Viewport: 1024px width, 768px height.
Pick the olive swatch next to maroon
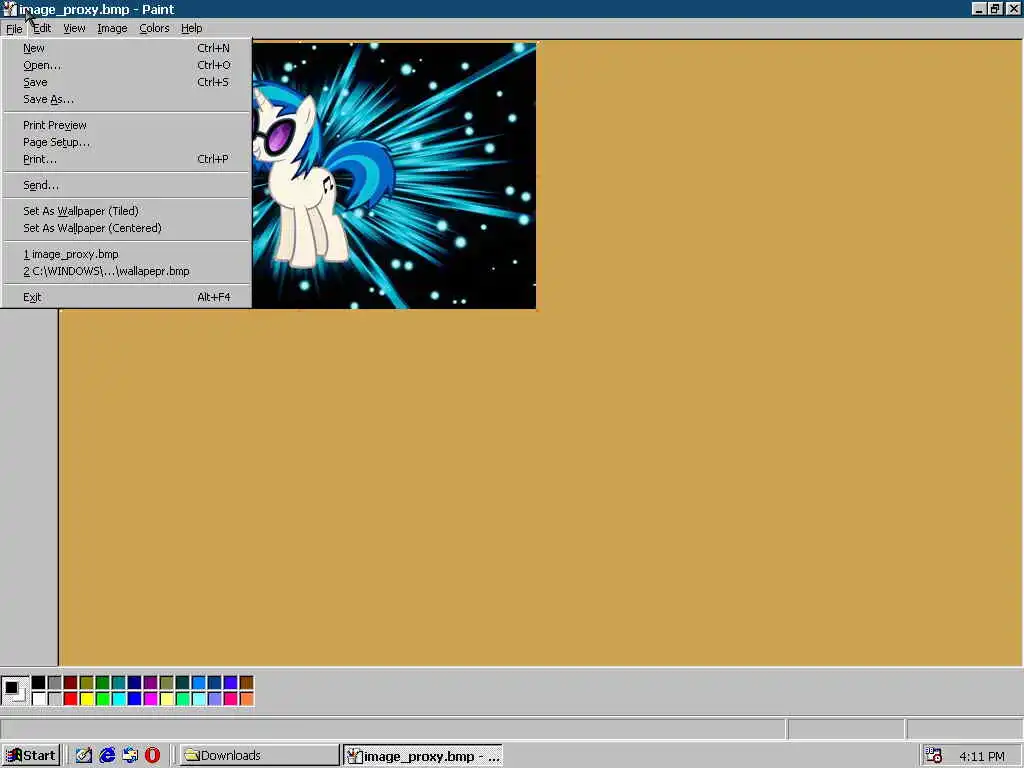coord(87,683)
